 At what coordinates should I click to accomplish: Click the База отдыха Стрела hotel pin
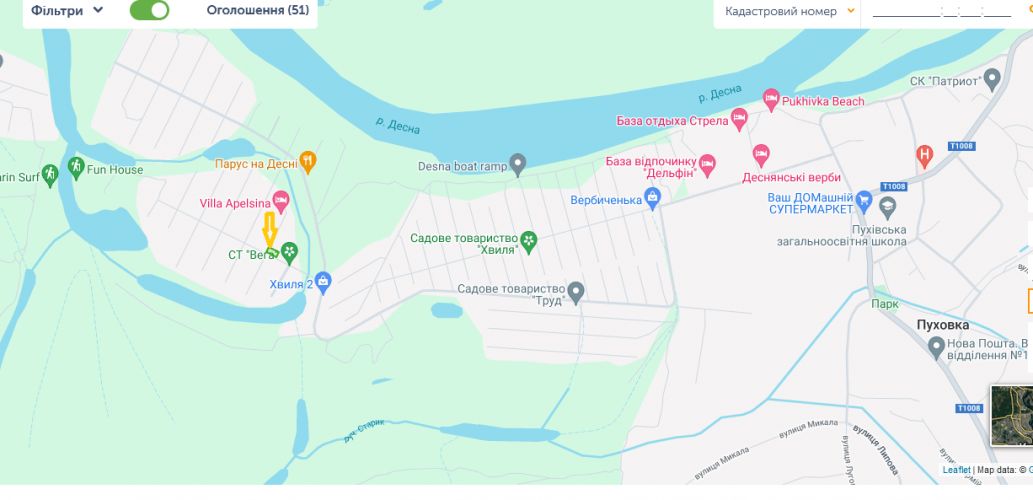739,119
